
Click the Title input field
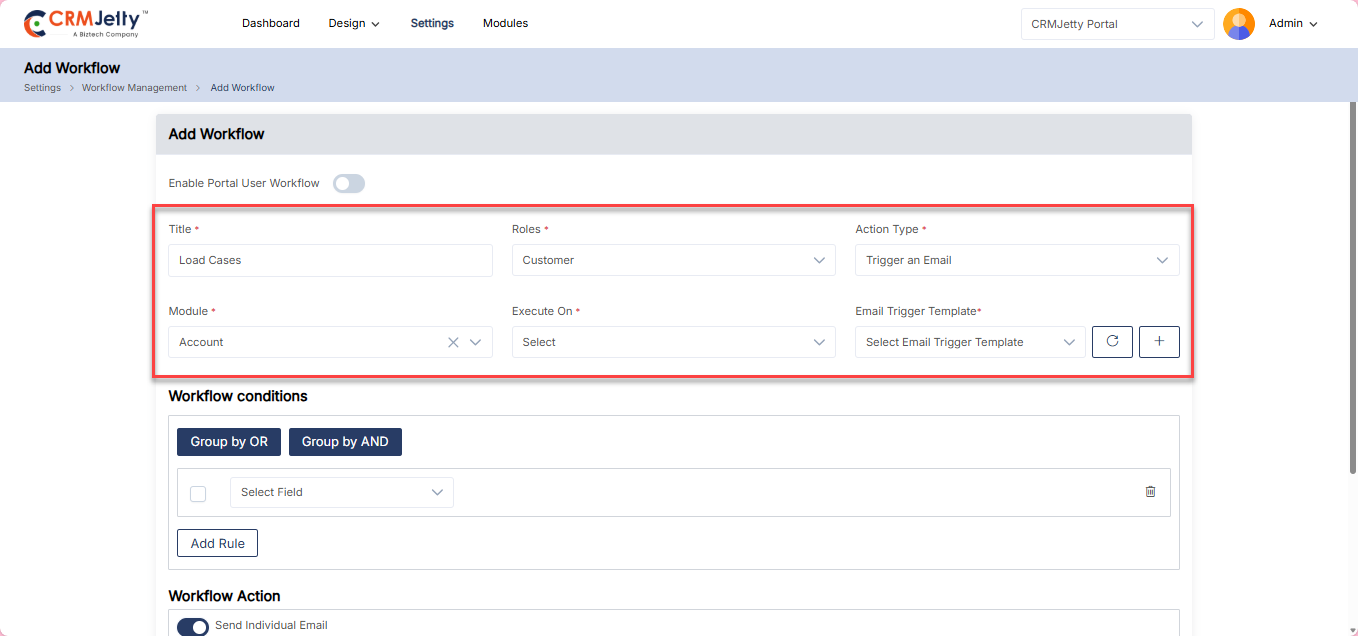(330, 260)
